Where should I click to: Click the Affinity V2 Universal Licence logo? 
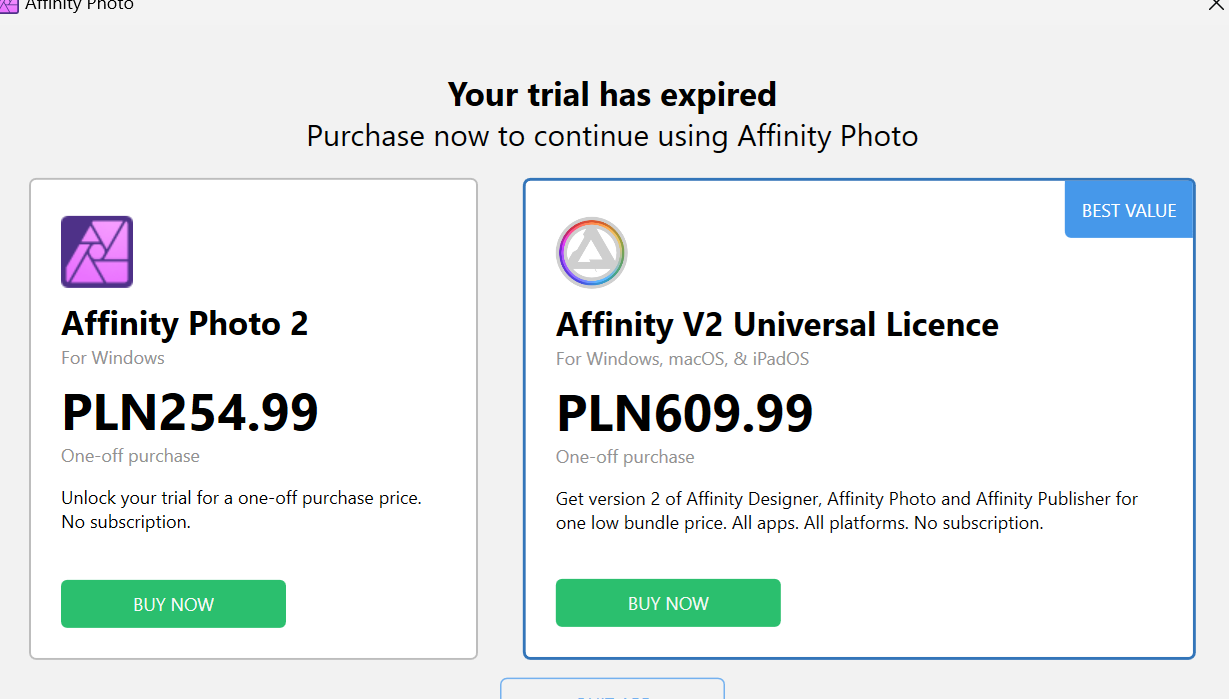click(x=591, y=252)
